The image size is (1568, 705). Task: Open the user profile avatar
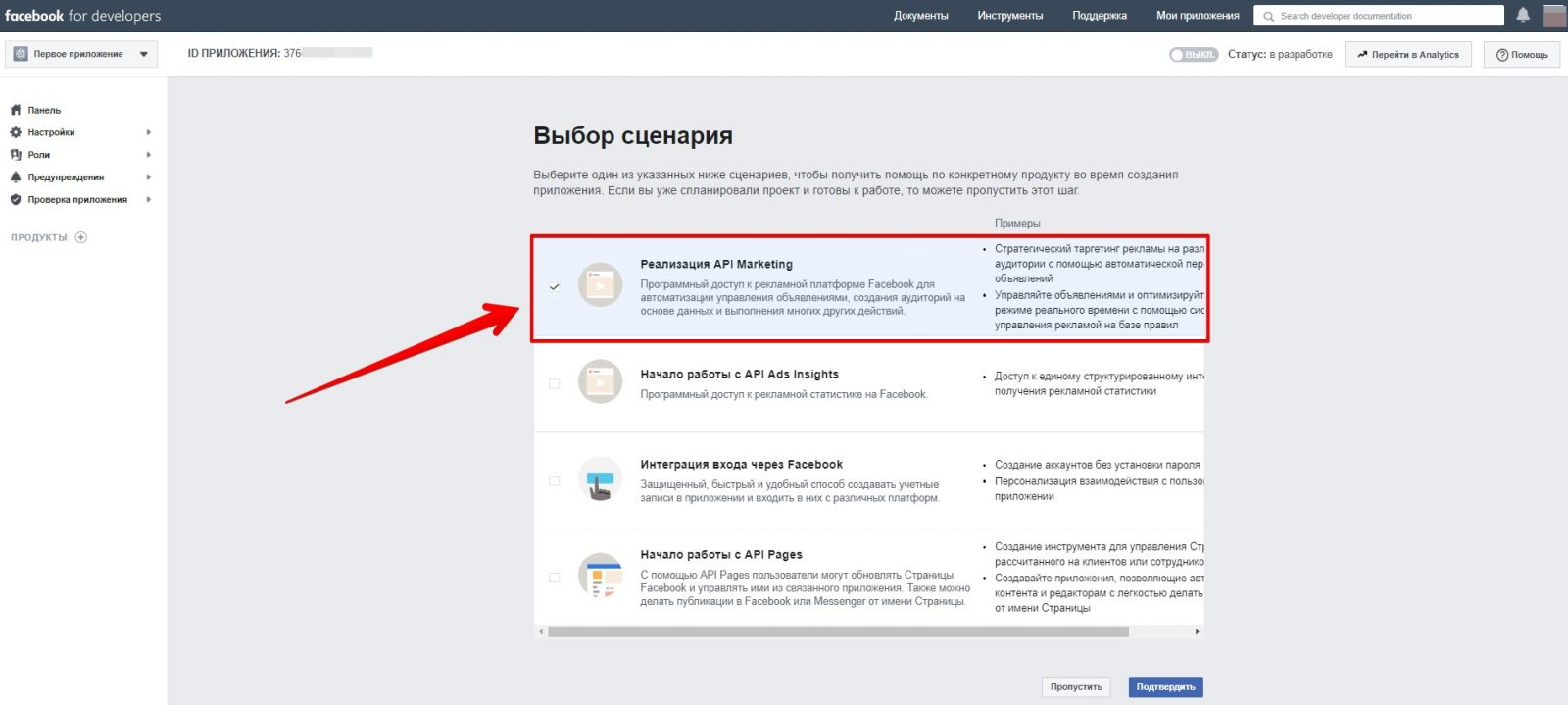click(1555, 16)
